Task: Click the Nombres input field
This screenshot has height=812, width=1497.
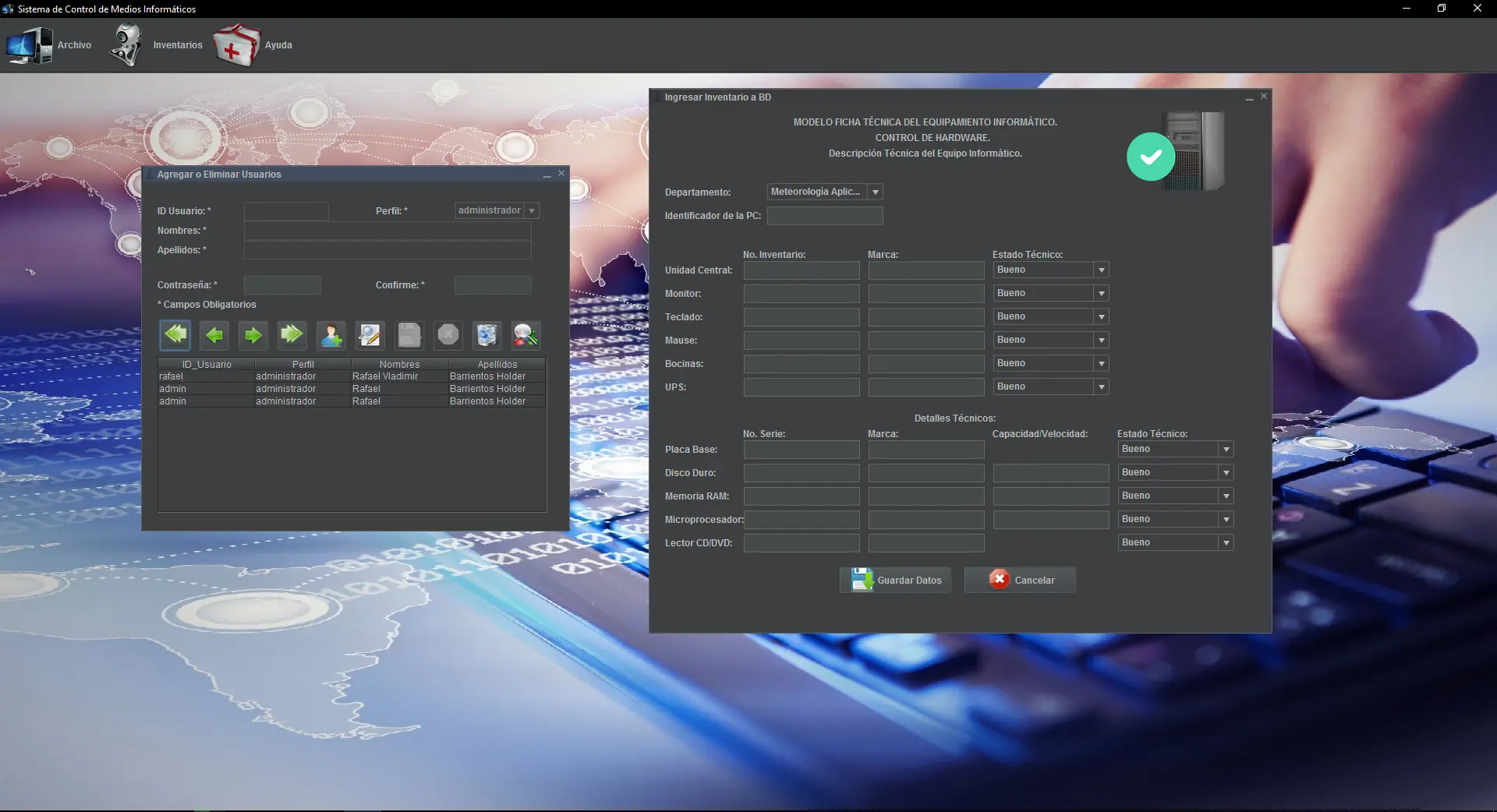Action: (x=388, y=231)
